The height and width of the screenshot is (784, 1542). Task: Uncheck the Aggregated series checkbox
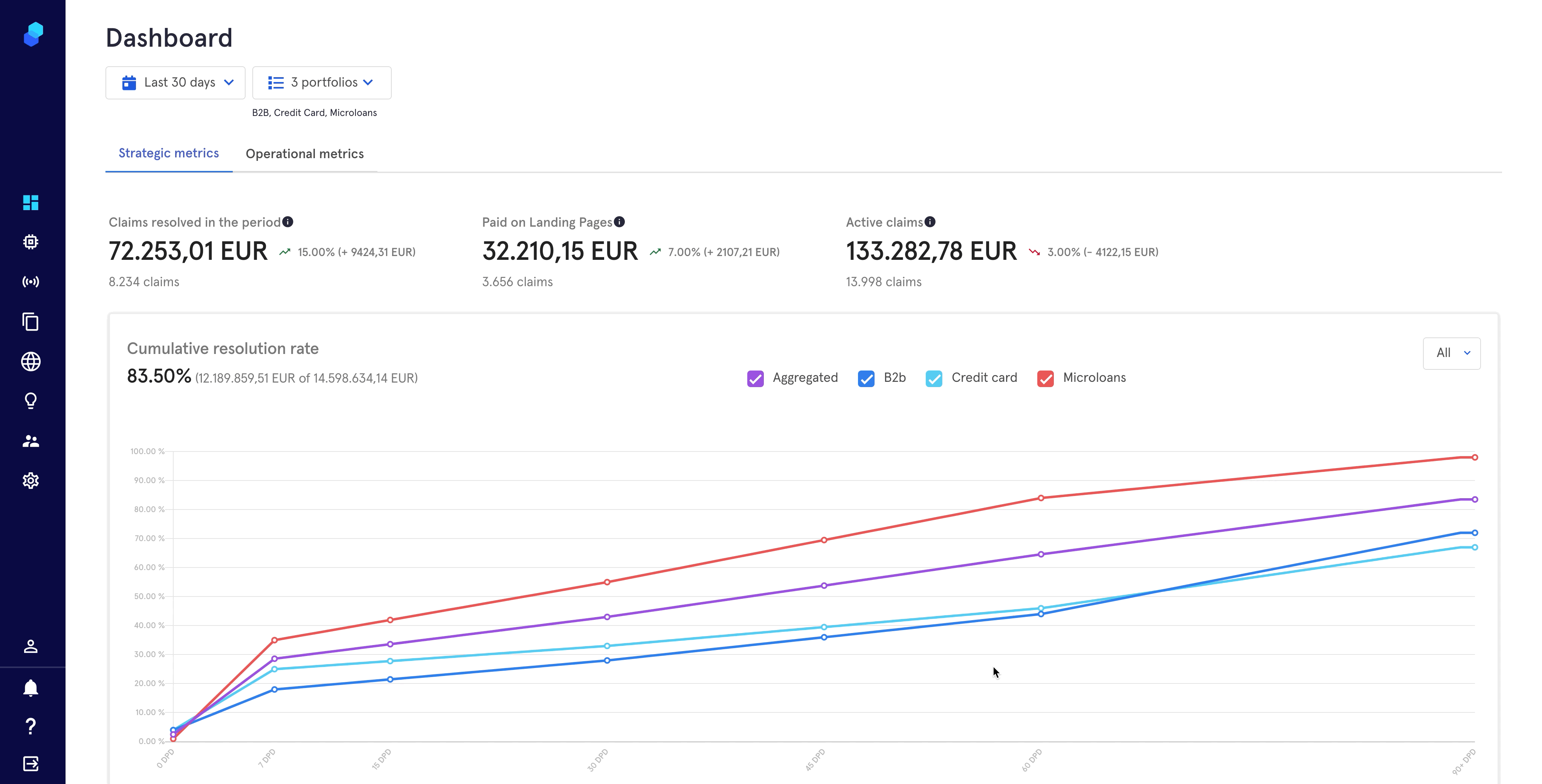point(755,378)
